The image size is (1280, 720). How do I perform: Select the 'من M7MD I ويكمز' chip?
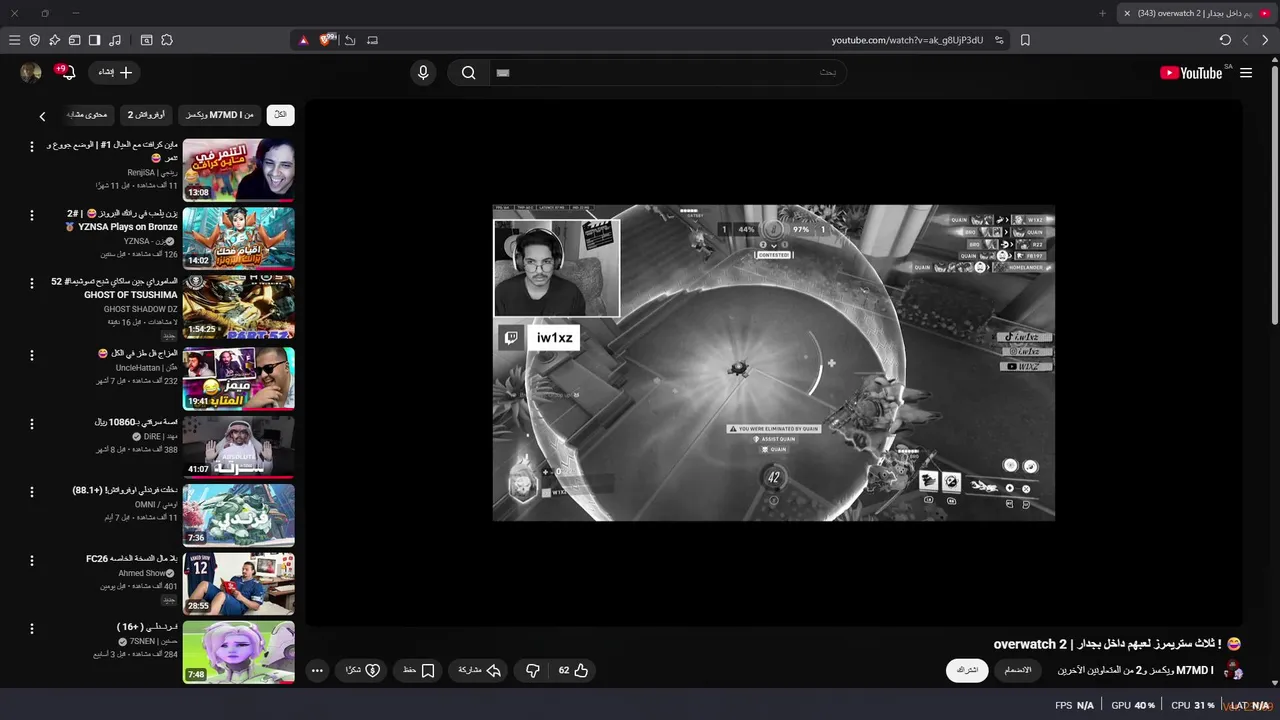pyautogui.click(x=220, y=115)
